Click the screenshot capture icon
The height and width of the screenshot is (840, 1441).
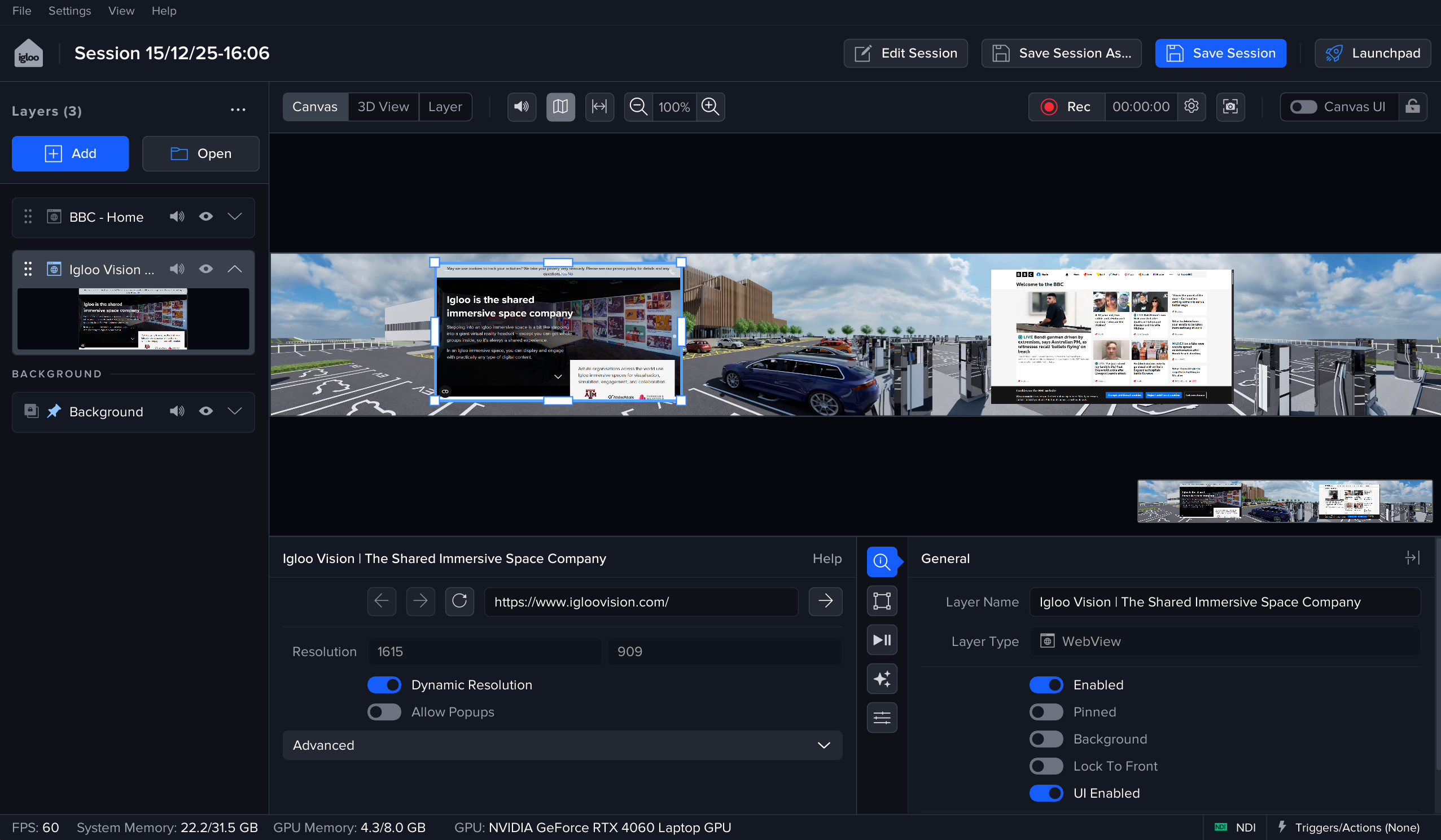[x=1230, y=107]
